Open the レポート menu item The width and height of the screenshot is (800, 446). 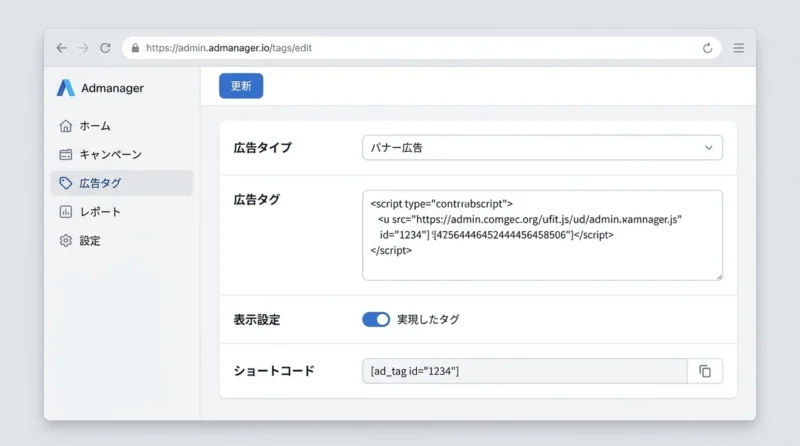point(122,212)
